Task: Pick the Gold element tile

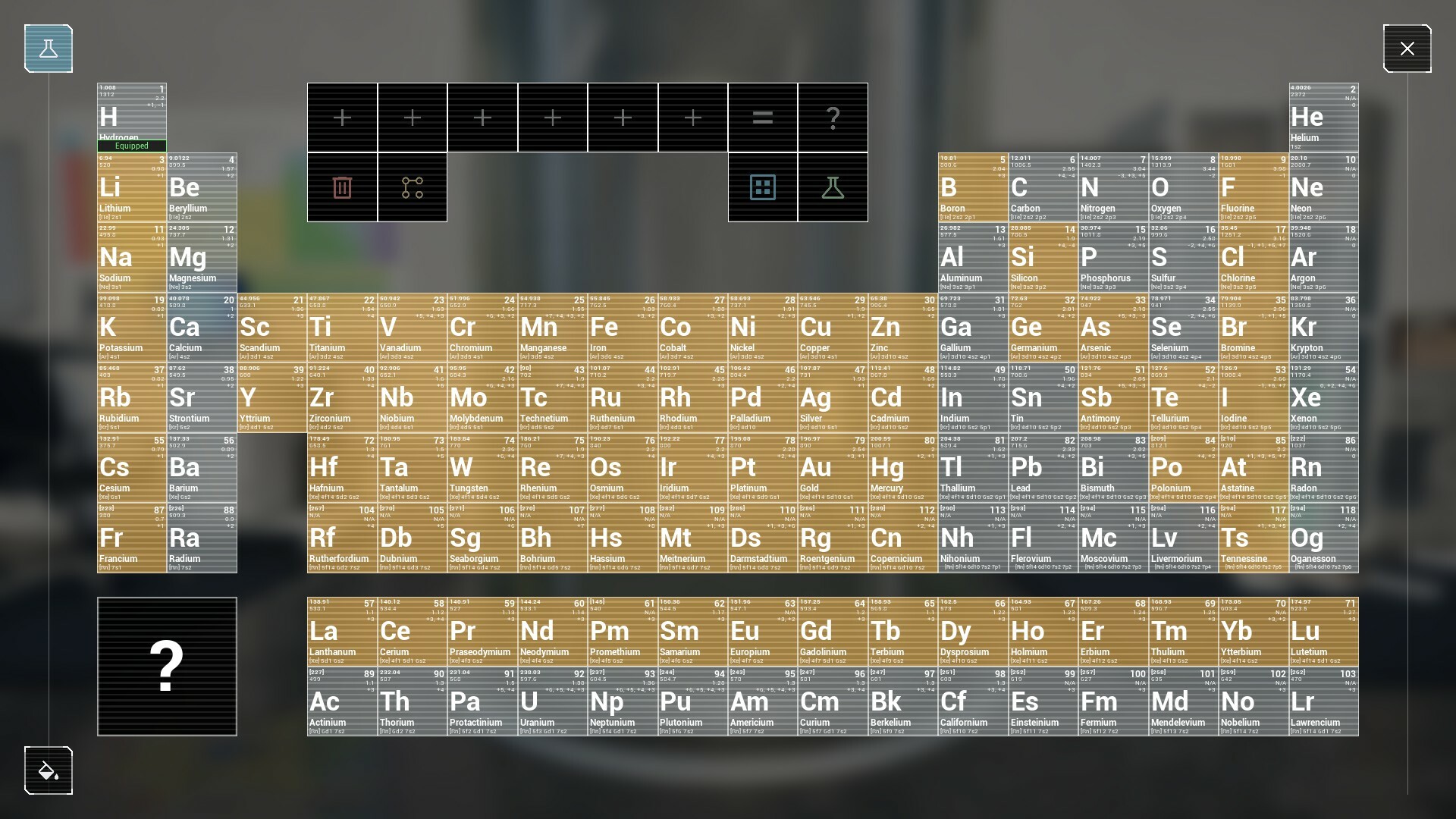Action: click(833, 468)
